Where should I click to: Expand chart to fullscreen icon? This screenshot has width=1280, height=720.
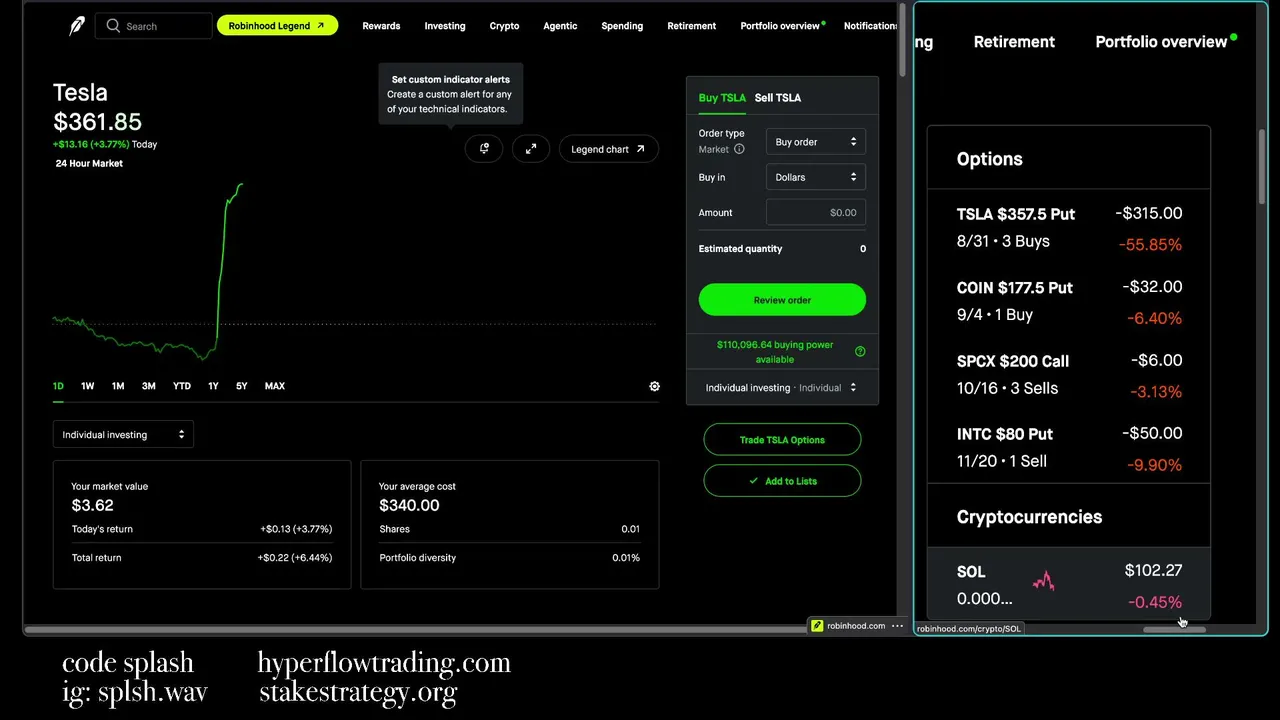(x=531, y=149)
